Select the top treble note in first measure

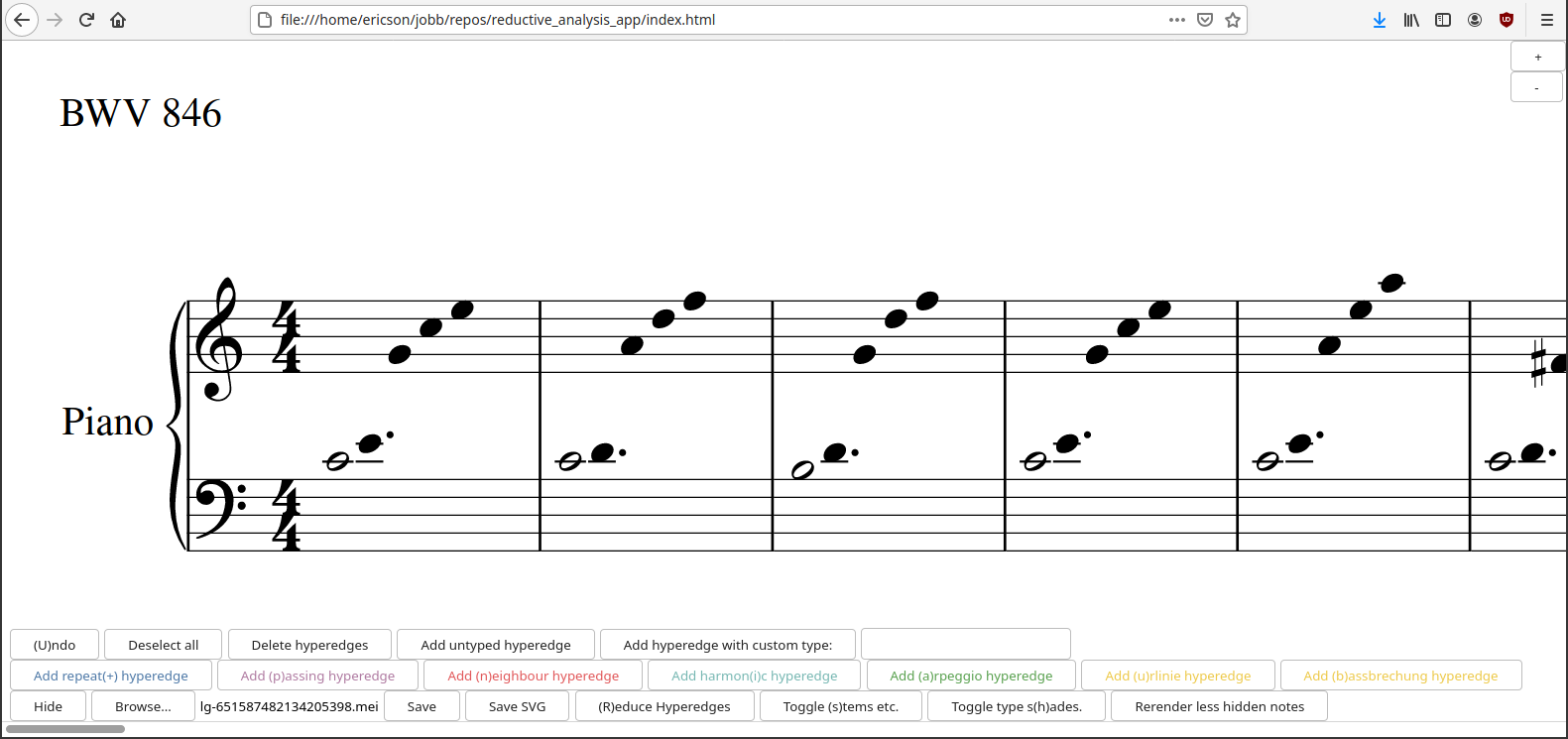tap(462, 309)
